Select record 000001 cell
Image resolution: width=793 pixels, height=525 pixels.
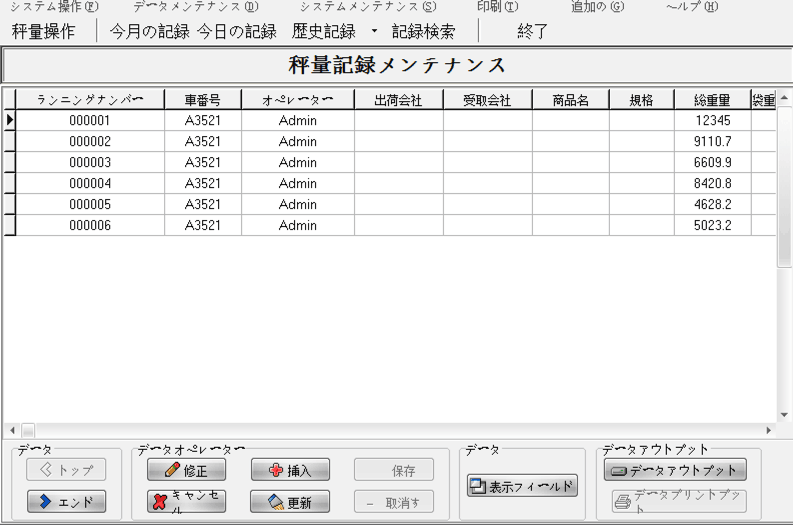pyautogui.click(x=90, y=120)
